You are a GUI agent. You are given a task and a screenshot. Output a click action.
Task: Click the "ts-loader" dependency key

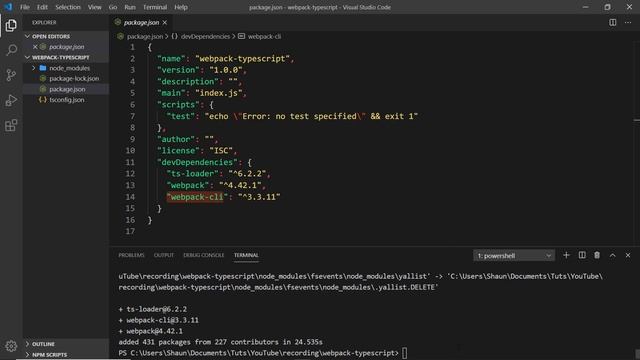click(192, 173)
